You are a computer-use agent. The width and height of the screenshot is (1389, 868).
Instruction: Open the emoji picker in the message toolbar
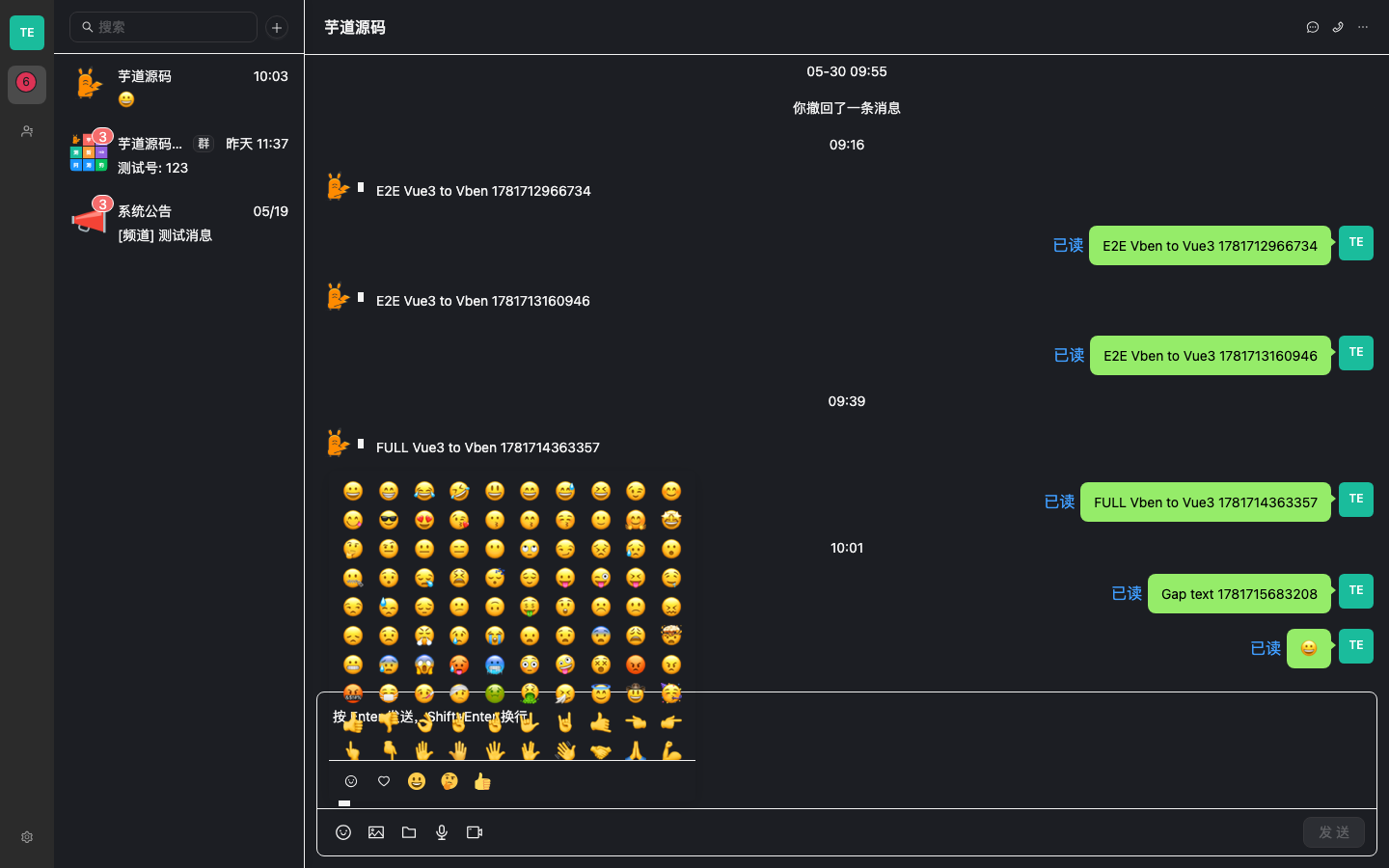(x=343, y=832)
